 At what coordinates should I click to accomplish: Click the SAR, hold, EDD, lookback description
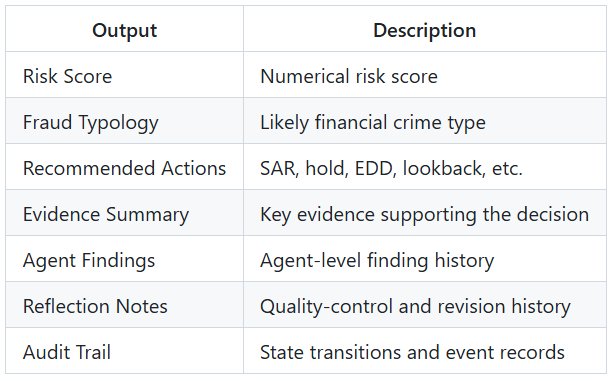coord(391,169)
